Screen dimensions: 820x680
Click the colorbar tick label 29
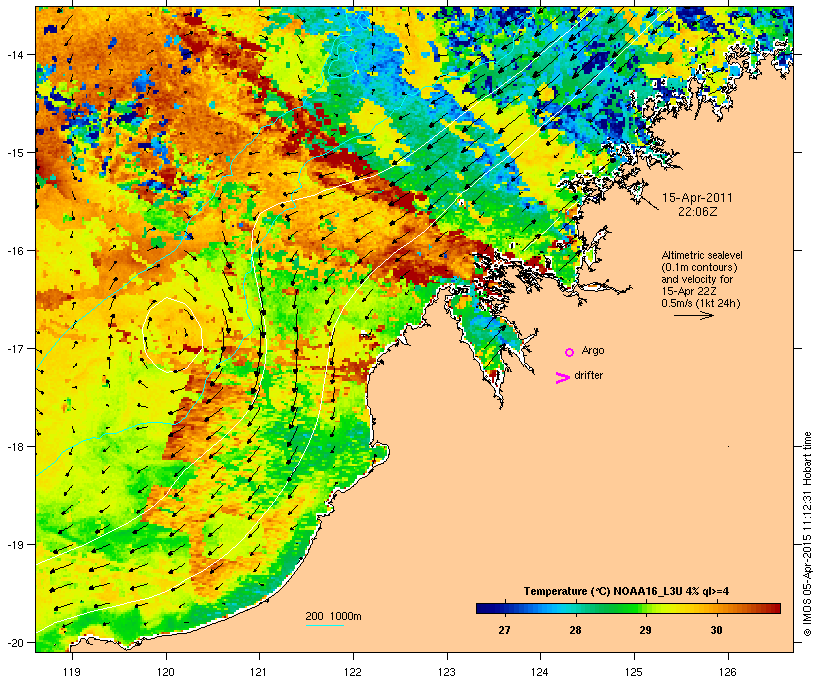click(x=645, y=630)
